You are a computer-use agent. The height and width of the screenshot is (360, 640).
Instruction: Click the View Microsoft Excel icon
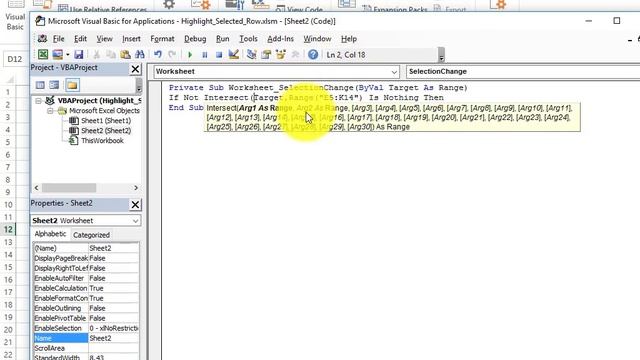coord(43,54)
